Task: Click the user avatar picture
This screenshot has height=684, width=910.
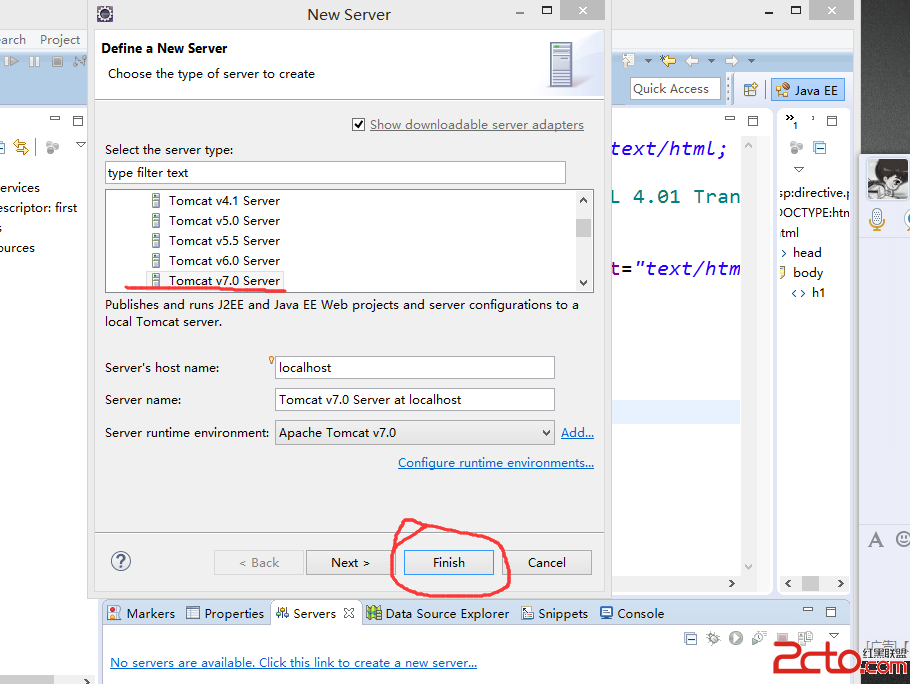Action: [x=887, y=179]
